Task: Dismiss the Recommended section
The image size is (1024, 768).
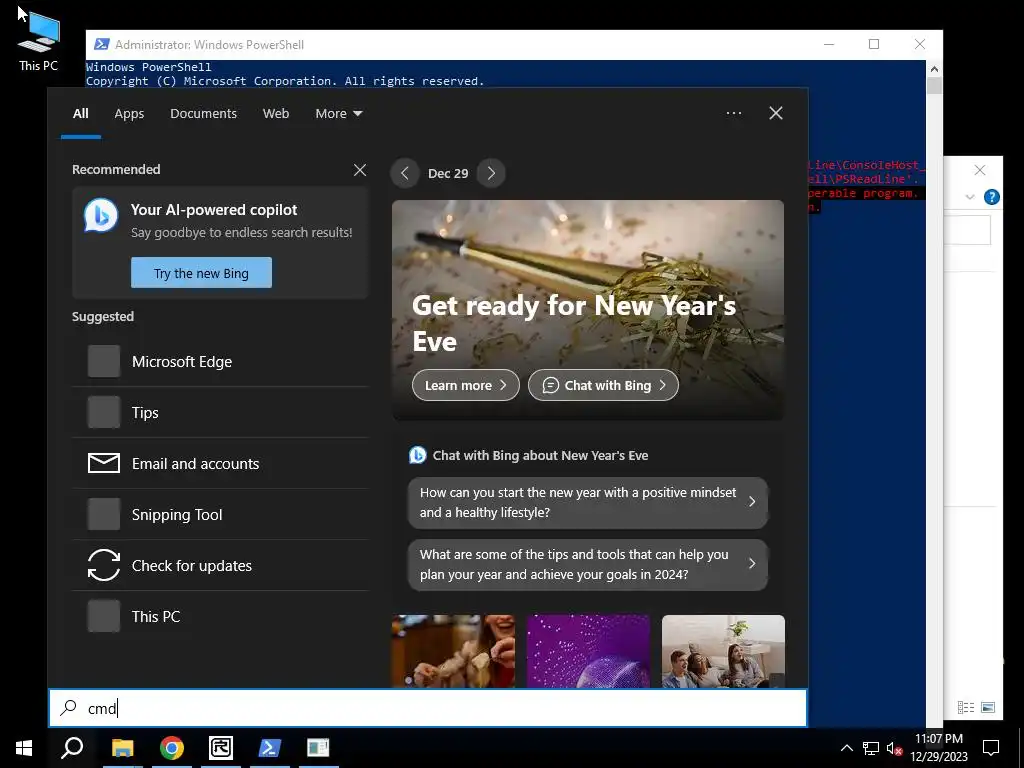Action: [x=360, y=170]
